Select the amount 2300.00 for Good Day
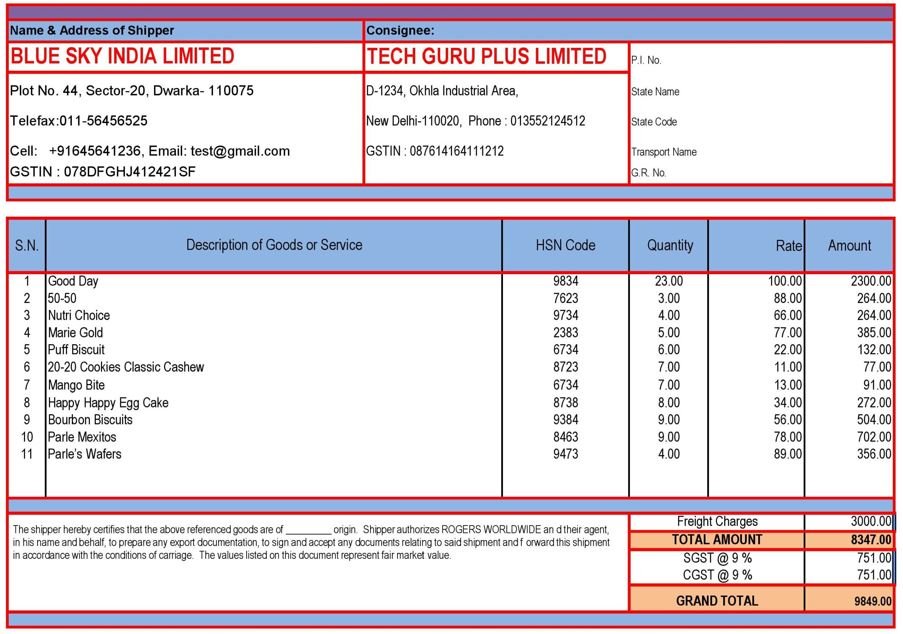Screen dimensions: 903x634 tap(871, 281)
